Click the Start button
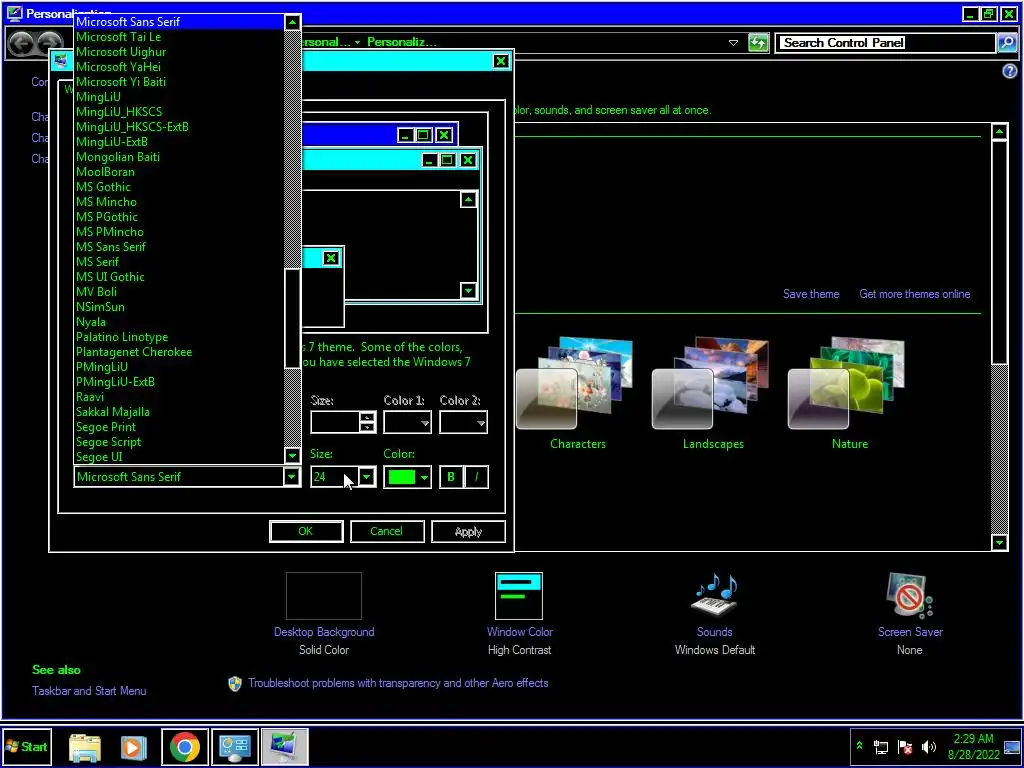The height and width of the screenshot is (768, 1024). pyautogui.click(x=26, y=746)
